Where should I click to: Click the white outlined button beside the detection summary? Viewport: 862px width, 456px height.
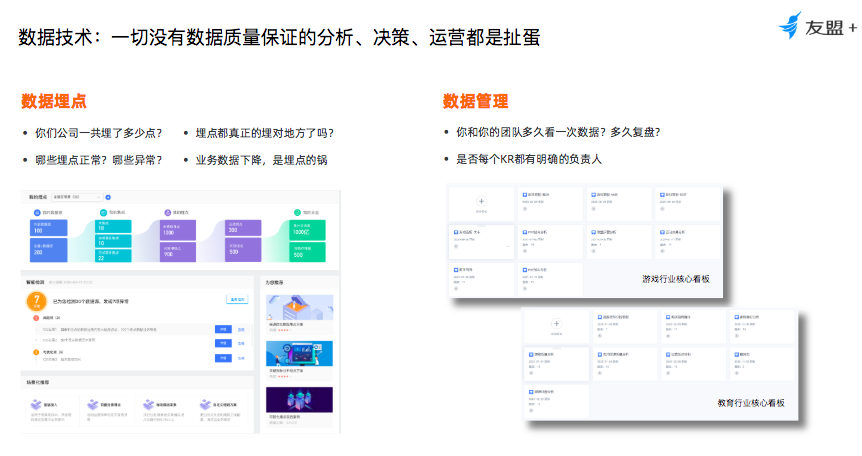click(237, 299)
